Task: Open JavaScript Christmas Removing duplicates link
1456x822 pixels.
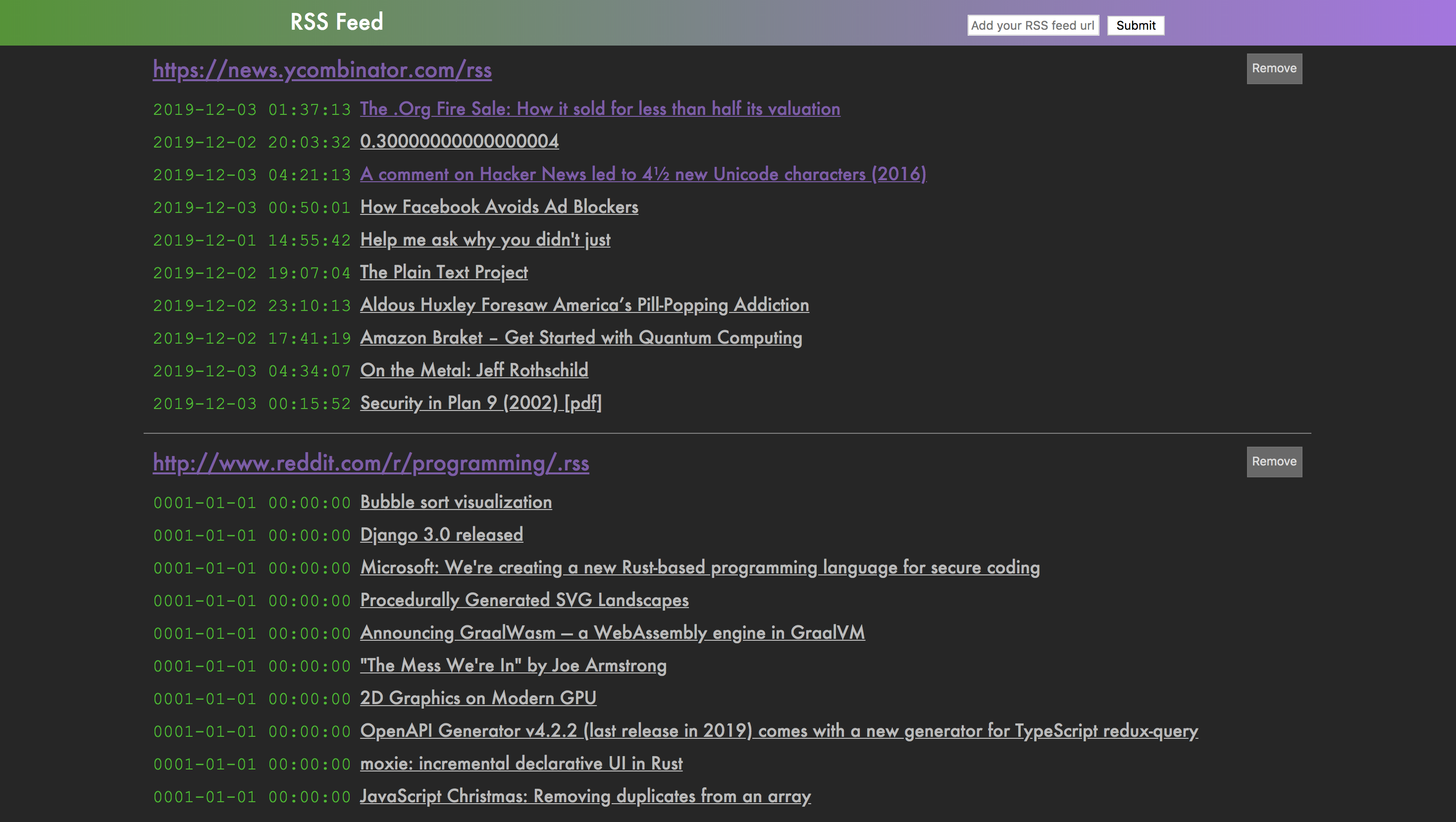Action: [x=585, y=797]
